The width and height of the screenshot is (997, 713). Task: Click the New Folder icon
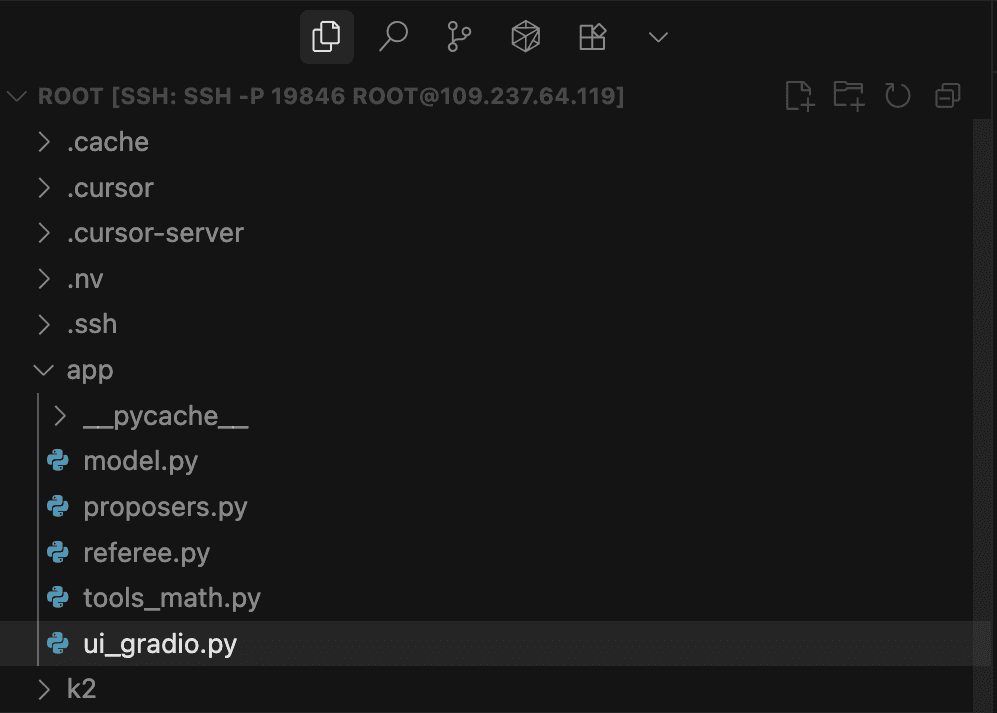pyautogui.click(x=848, y=96)
